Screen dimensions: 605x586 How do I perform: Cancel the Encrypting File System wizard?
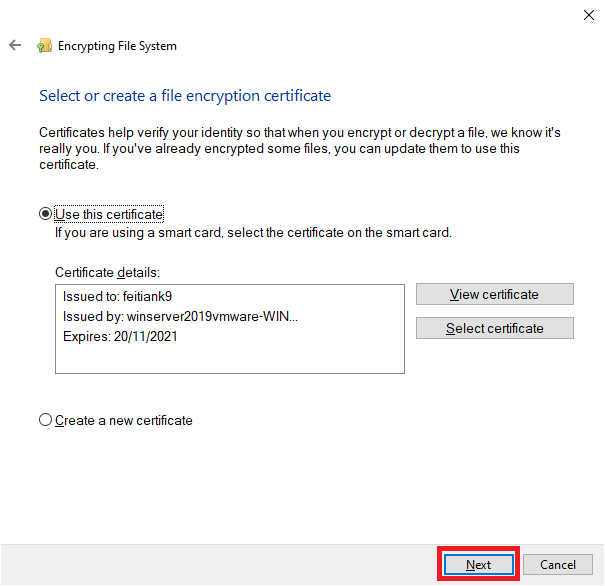pos(558,565)
